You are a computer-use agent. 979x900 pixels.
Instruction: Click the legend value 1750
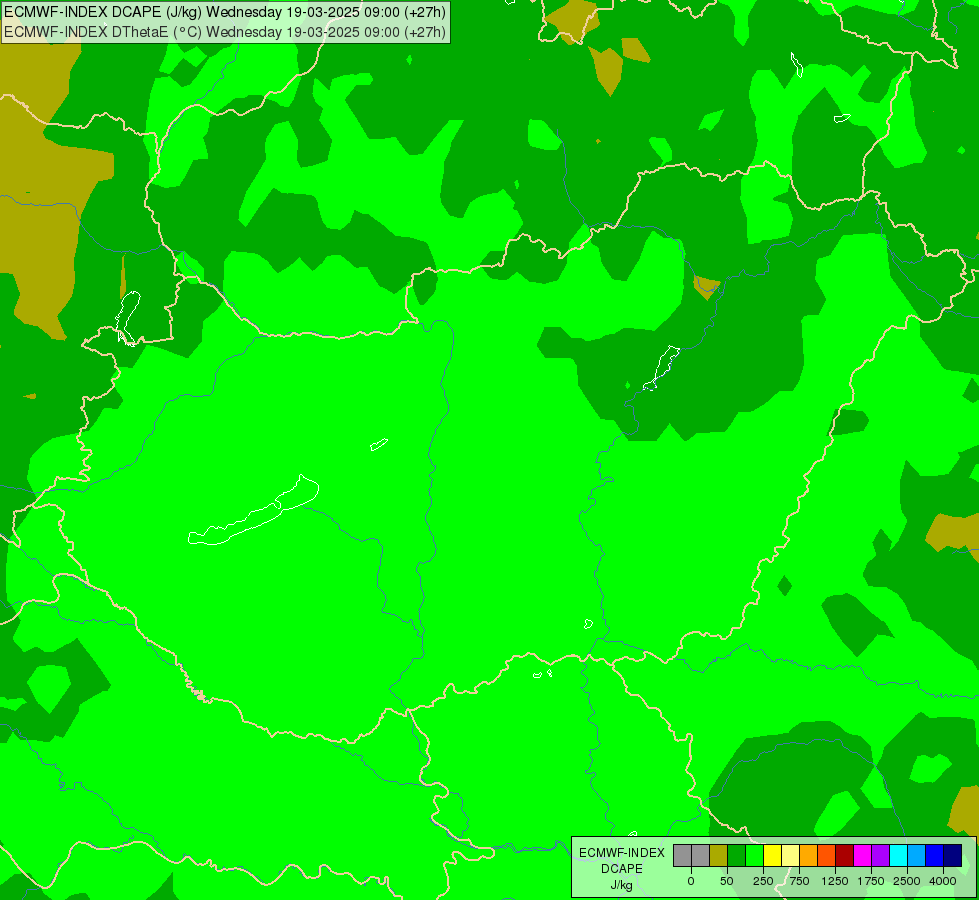click(871, 881)
